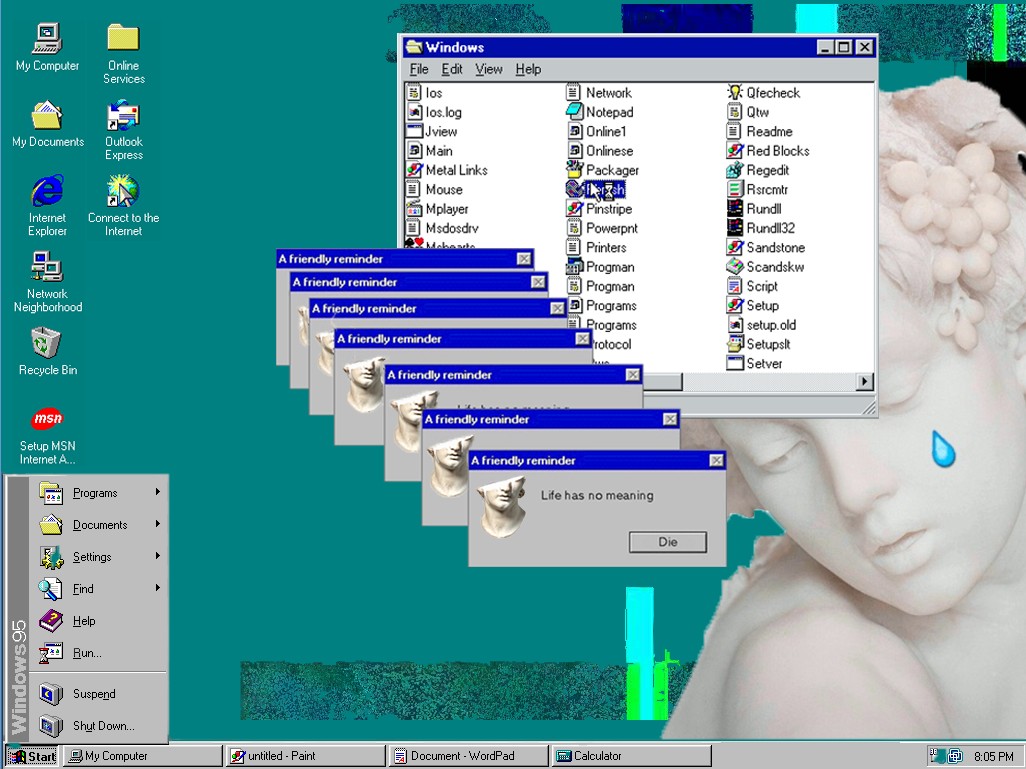The width and height of the screenshot is (1026, 769).
Task: Click the Qfecheck lightbulb icon
Action: (x=735, y=92)
